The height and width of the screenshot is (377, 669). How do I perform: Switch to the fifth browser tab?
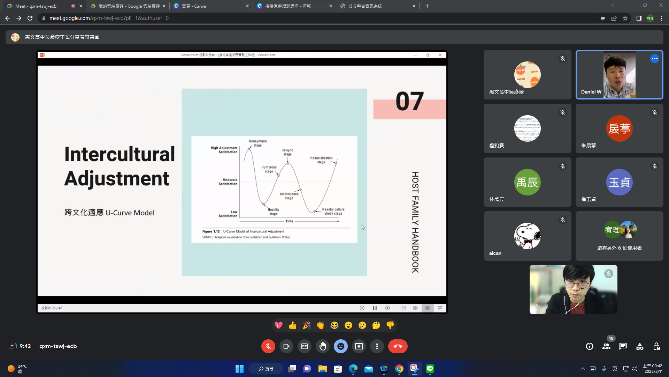coord(378,6)
